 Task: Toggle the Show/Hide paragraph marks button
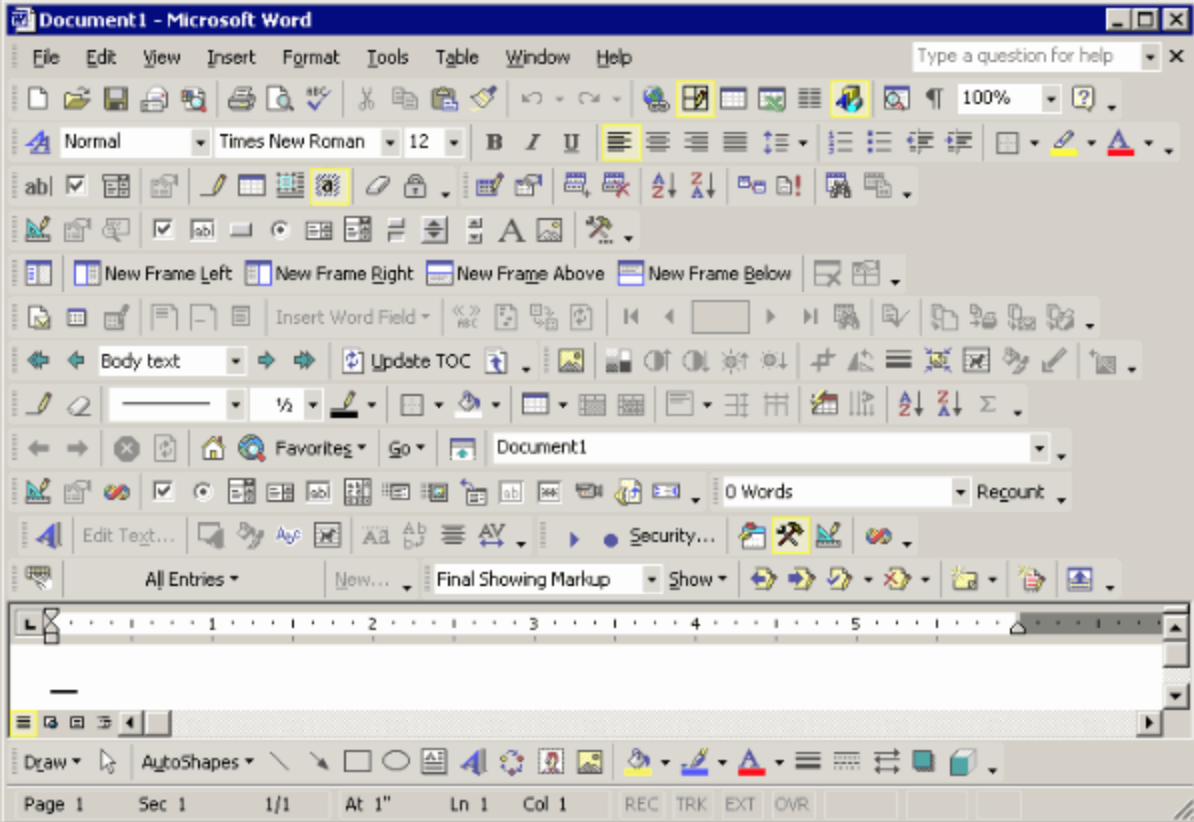point(934,98)
